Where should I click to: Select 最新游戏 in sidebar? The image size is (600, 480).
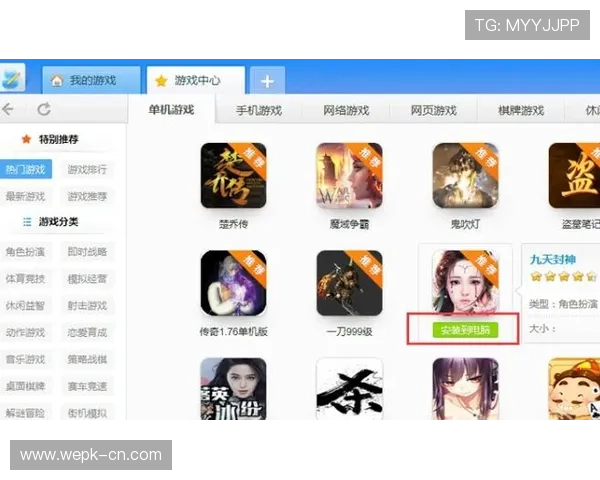point(25,196)
